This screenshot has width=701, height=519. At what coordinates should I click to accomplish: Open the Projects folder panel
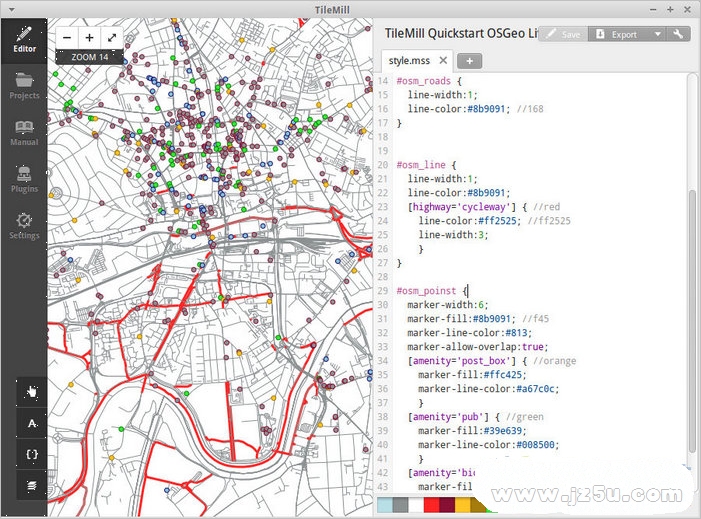(24, 86)
